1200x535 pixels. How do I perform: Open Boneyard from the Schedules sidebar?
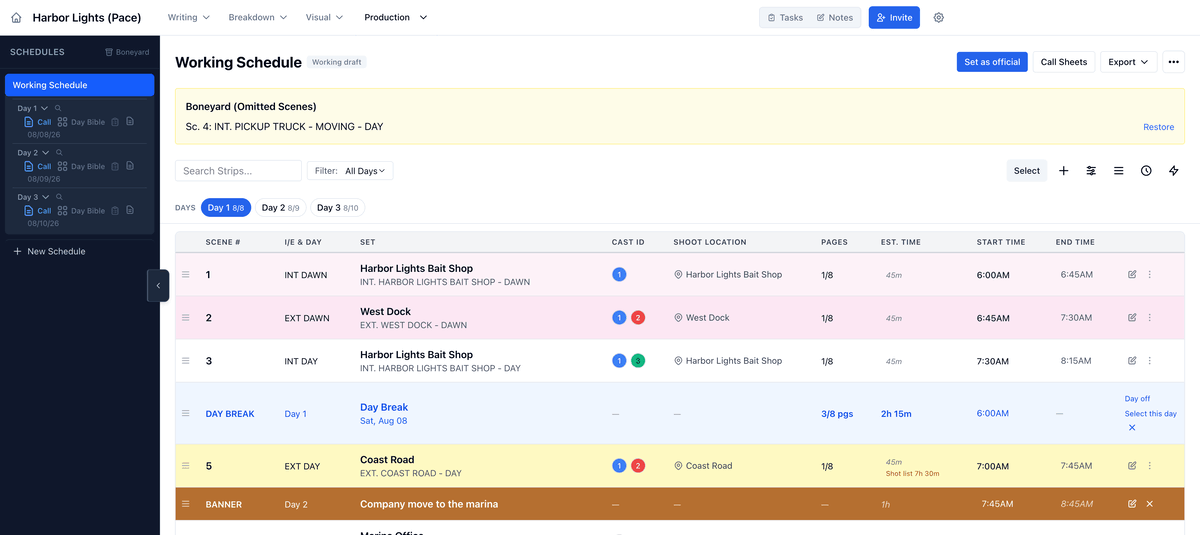coord(127,52)
